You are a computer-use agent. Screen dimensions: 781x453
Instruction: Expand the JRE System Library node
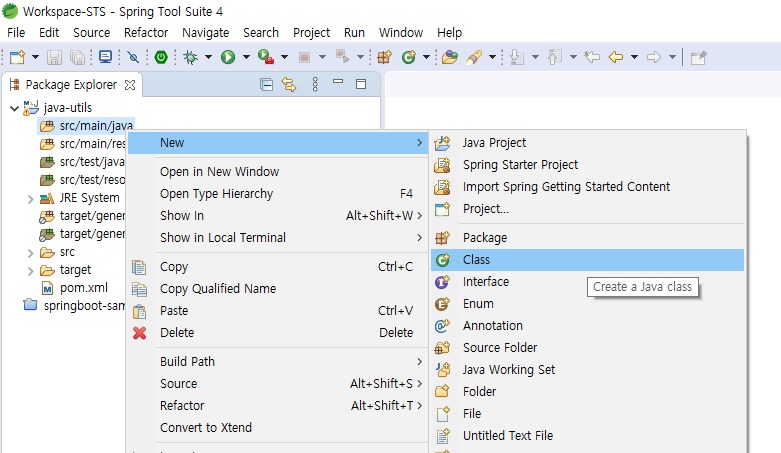click(x=30, y=199)
